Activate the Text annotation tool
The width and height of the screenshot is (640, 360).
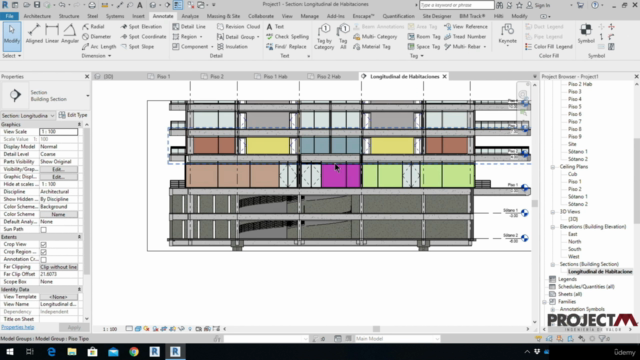pos(275,27)
